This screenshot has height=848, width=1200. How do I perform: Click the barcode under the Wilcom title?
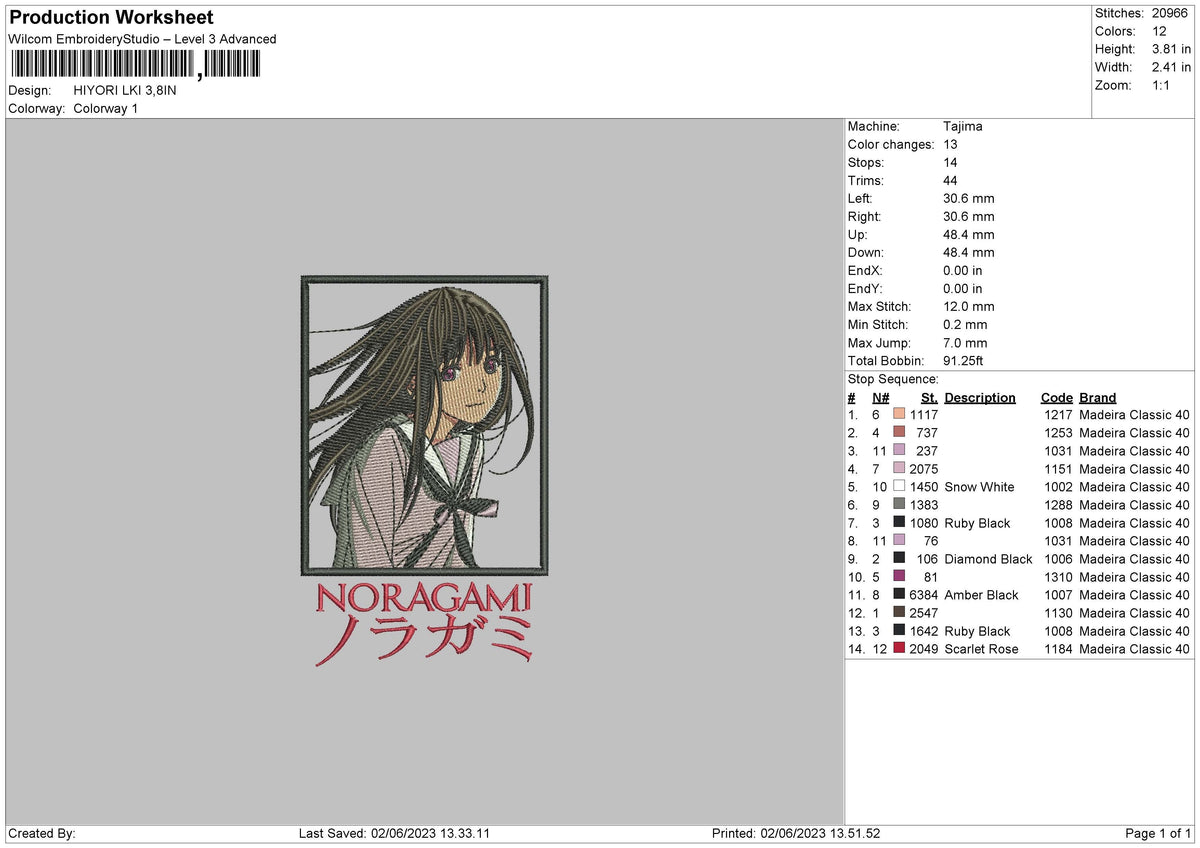134,65
